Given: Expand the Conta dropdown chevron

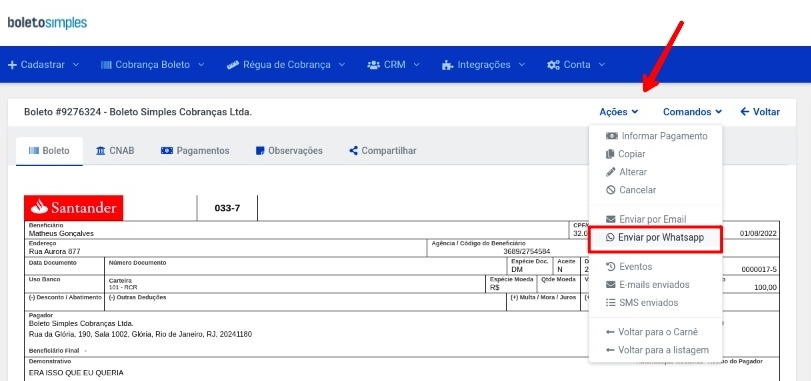Looking at the screenshot, I should pos(602,65).
